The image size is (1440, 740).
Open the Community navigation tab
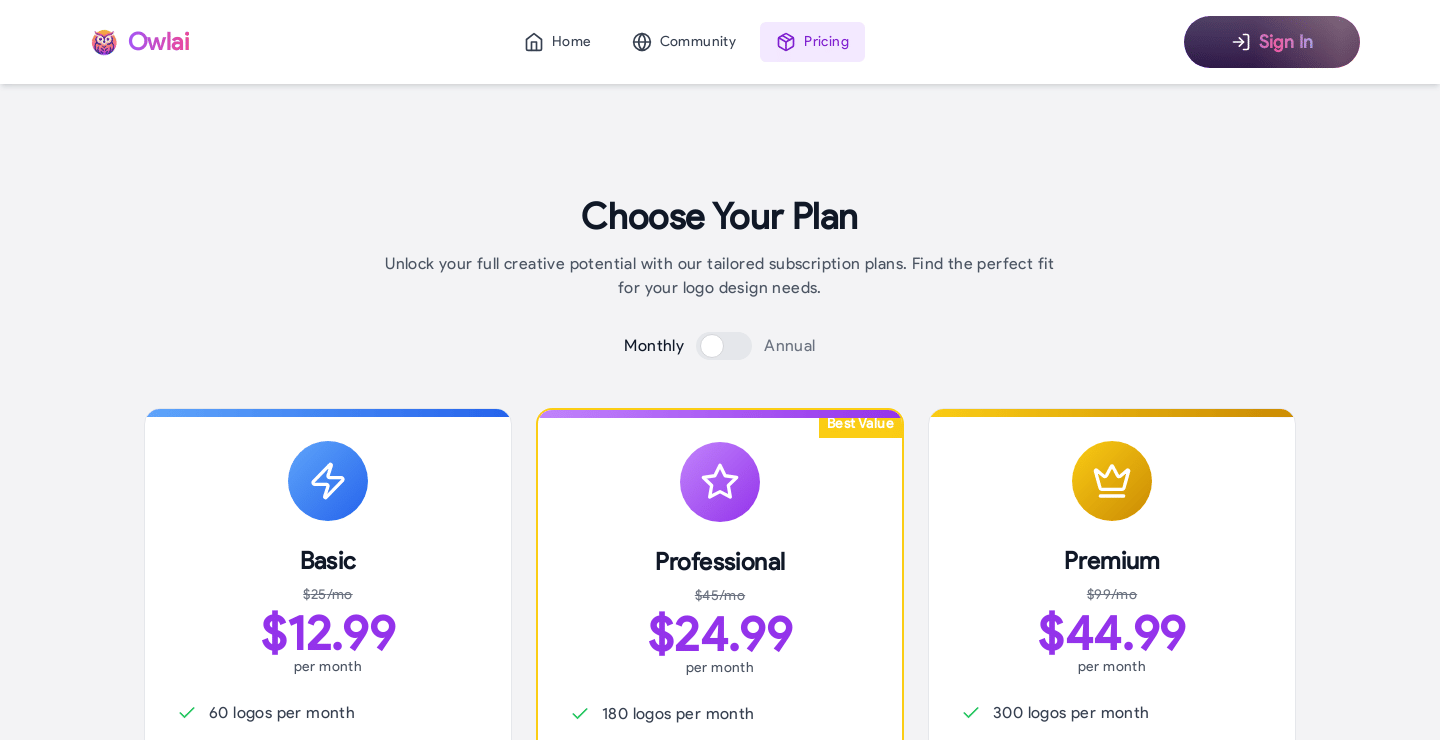click(684, 42)
